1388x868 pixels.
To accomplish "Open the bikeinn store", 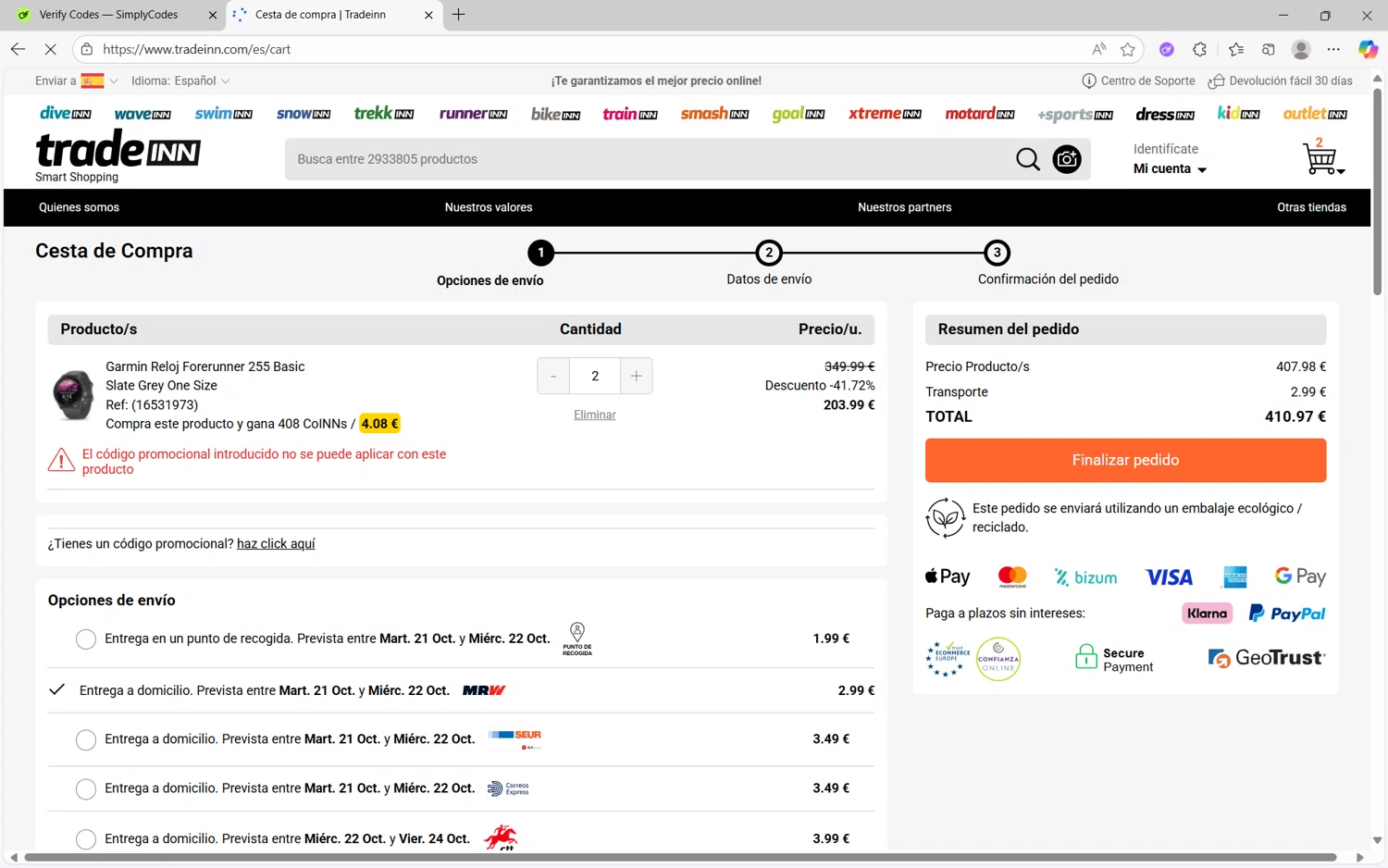I will tap(555, 114).
